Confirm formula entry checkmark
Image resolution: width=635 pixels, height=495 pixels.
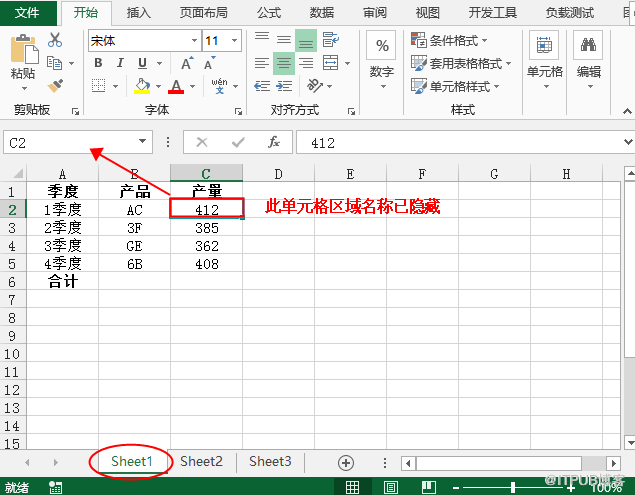click(x=238, y=142)
